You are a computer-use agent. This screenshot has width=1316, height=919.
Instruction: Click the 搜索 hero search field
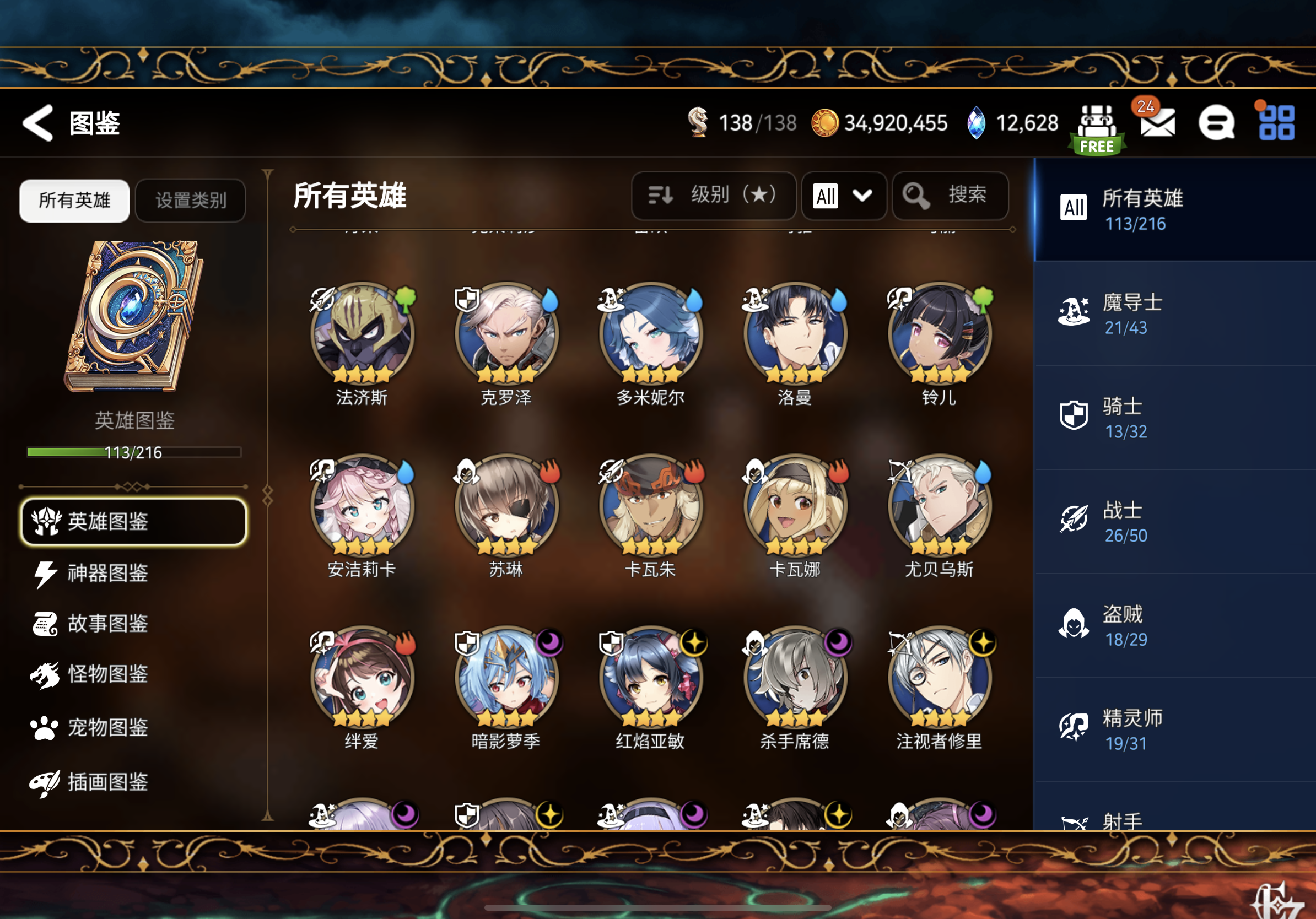950,196
